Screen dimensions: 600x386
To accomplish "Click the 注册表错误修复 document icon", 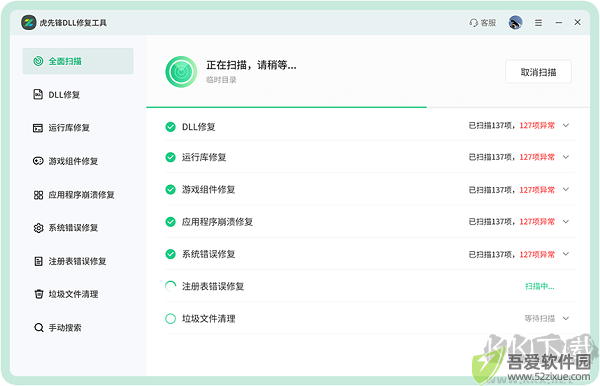I will tap(38, 261).
